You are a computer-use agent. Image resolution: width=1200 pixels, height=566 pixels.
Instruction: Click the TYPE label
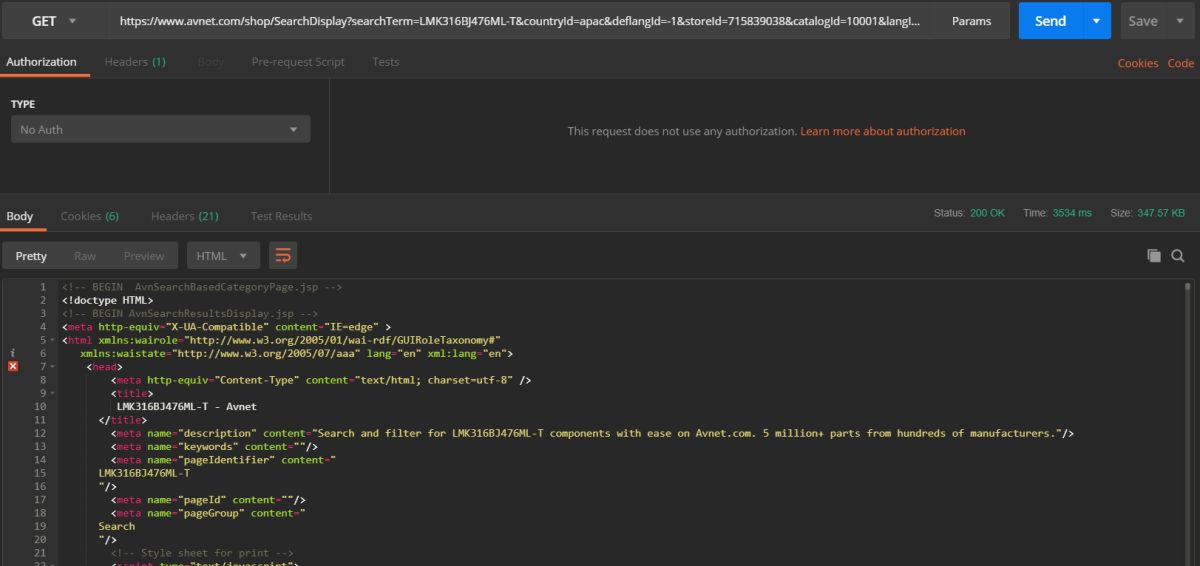click(23, 104)
